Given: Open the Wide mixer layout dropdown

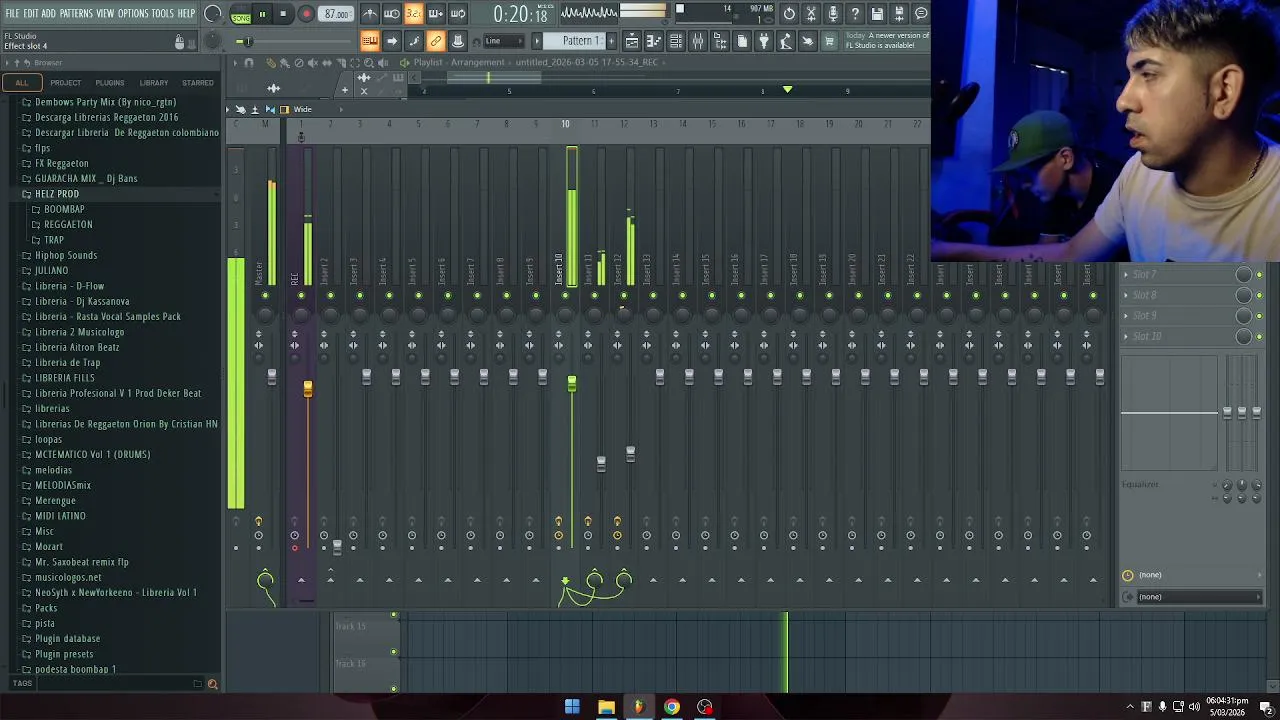Looking at the screenshot, I should (x=302, y=109).
